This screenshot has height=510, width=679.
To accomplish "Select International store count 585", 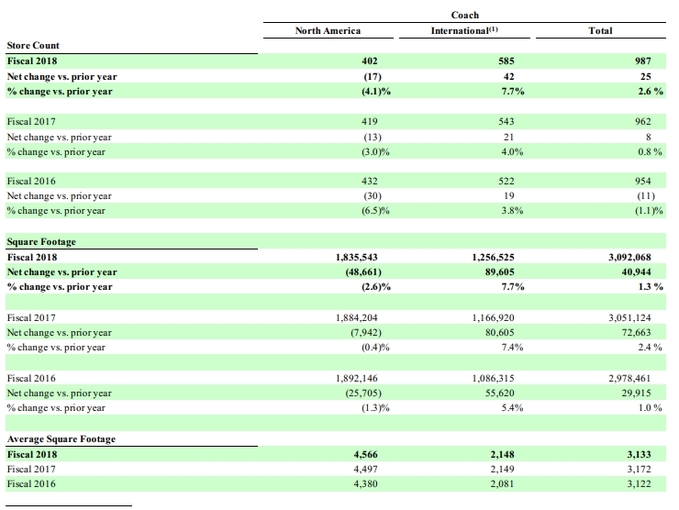I will 506,61.
